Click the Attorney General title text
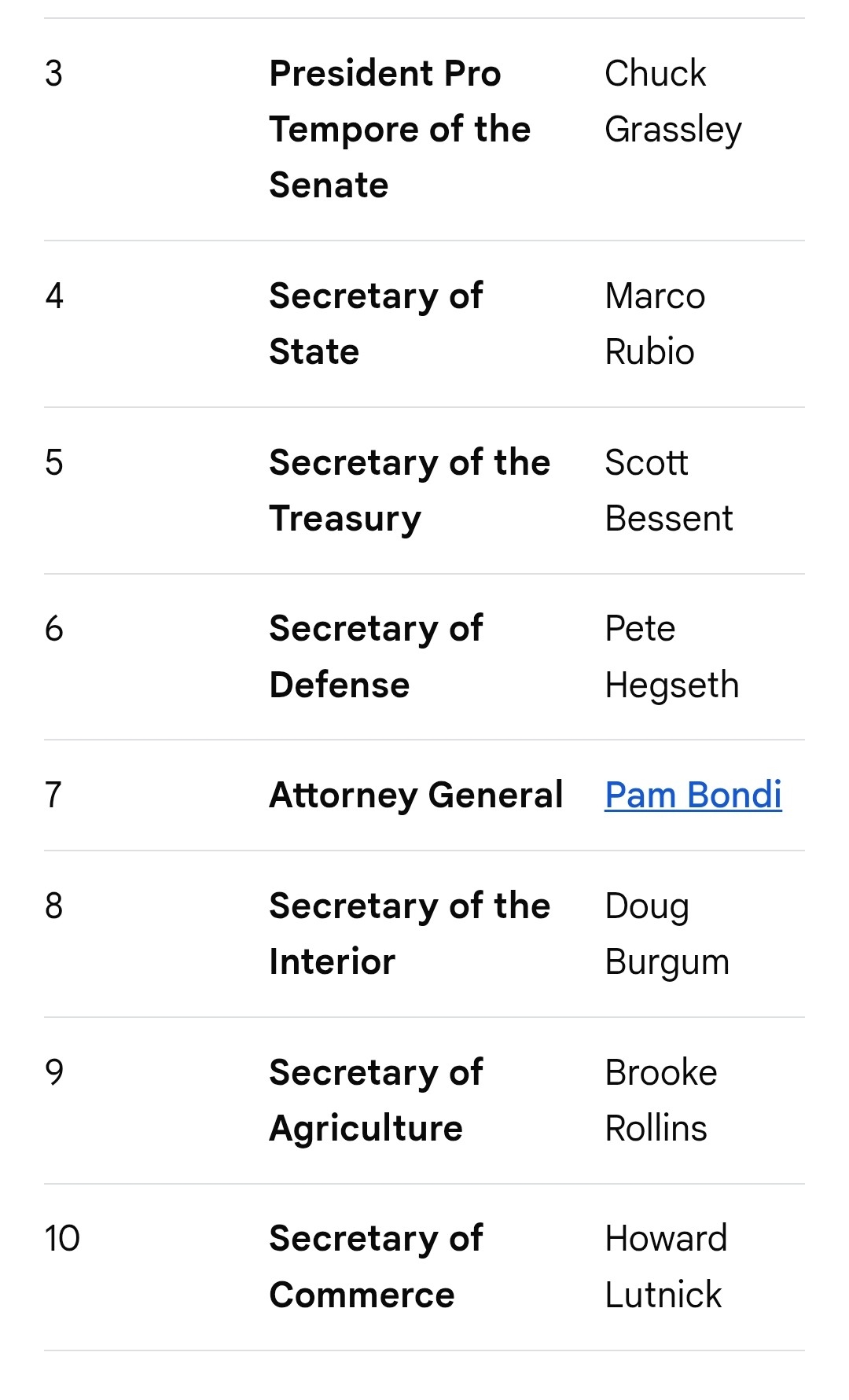849x1400 pixels. [416, 795]
